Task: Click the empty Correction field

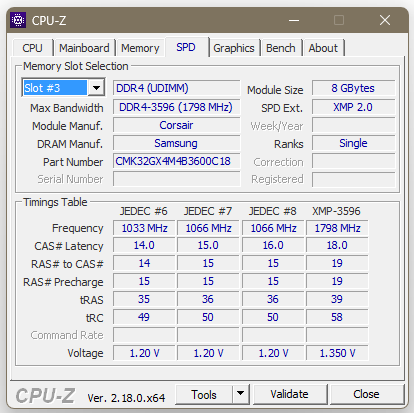Action: click(x=353, y=161)
